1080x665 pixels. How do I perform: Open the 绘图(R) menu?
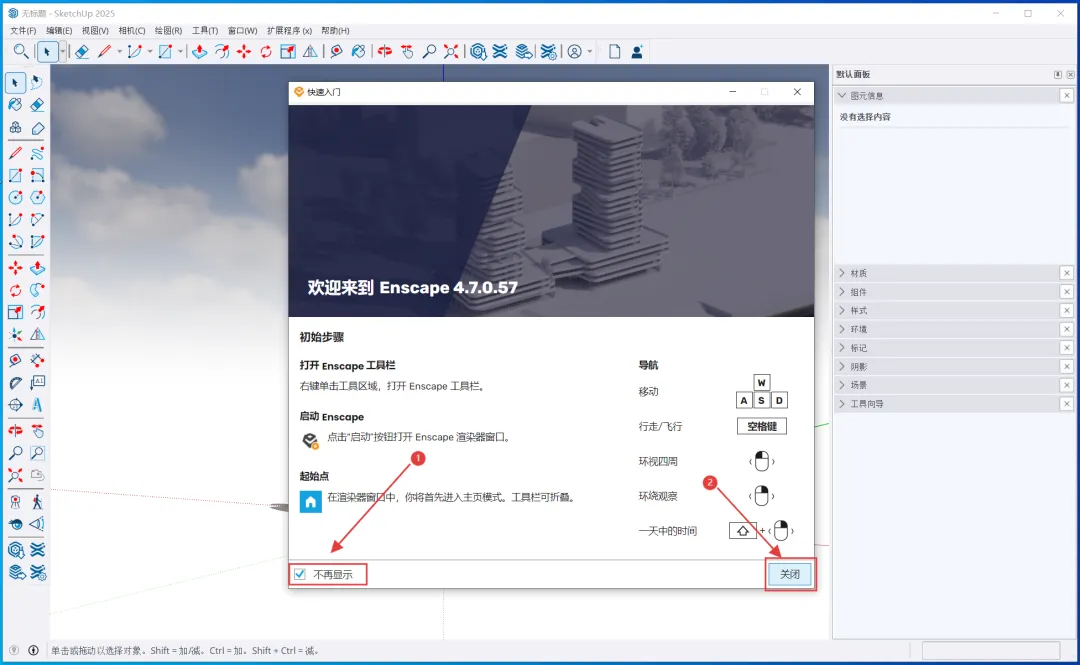pyautogui.click(x=168, y=30)
